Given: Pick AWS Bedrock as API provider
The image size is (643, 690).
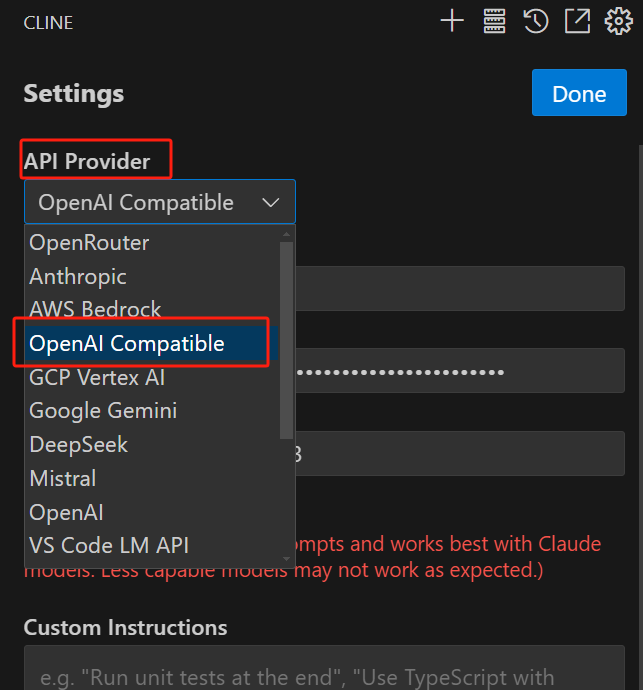Looking at the screenshot, I should 95,310.
